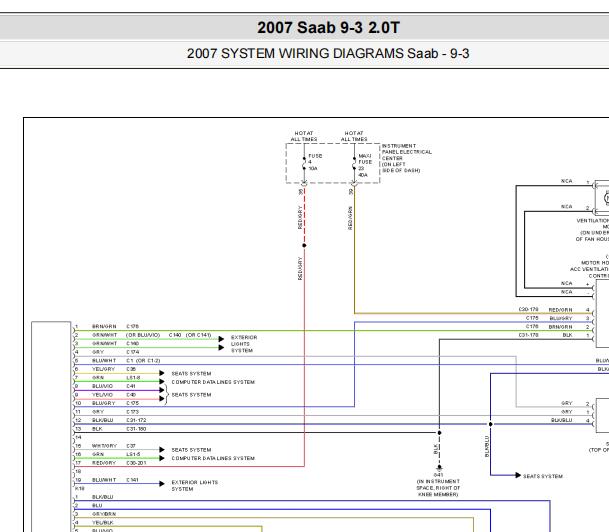This screenshot has height=532, width=609.
Task: Select pin 5 "BLU/WHT" wire label
Action: [x=104, y=360]
